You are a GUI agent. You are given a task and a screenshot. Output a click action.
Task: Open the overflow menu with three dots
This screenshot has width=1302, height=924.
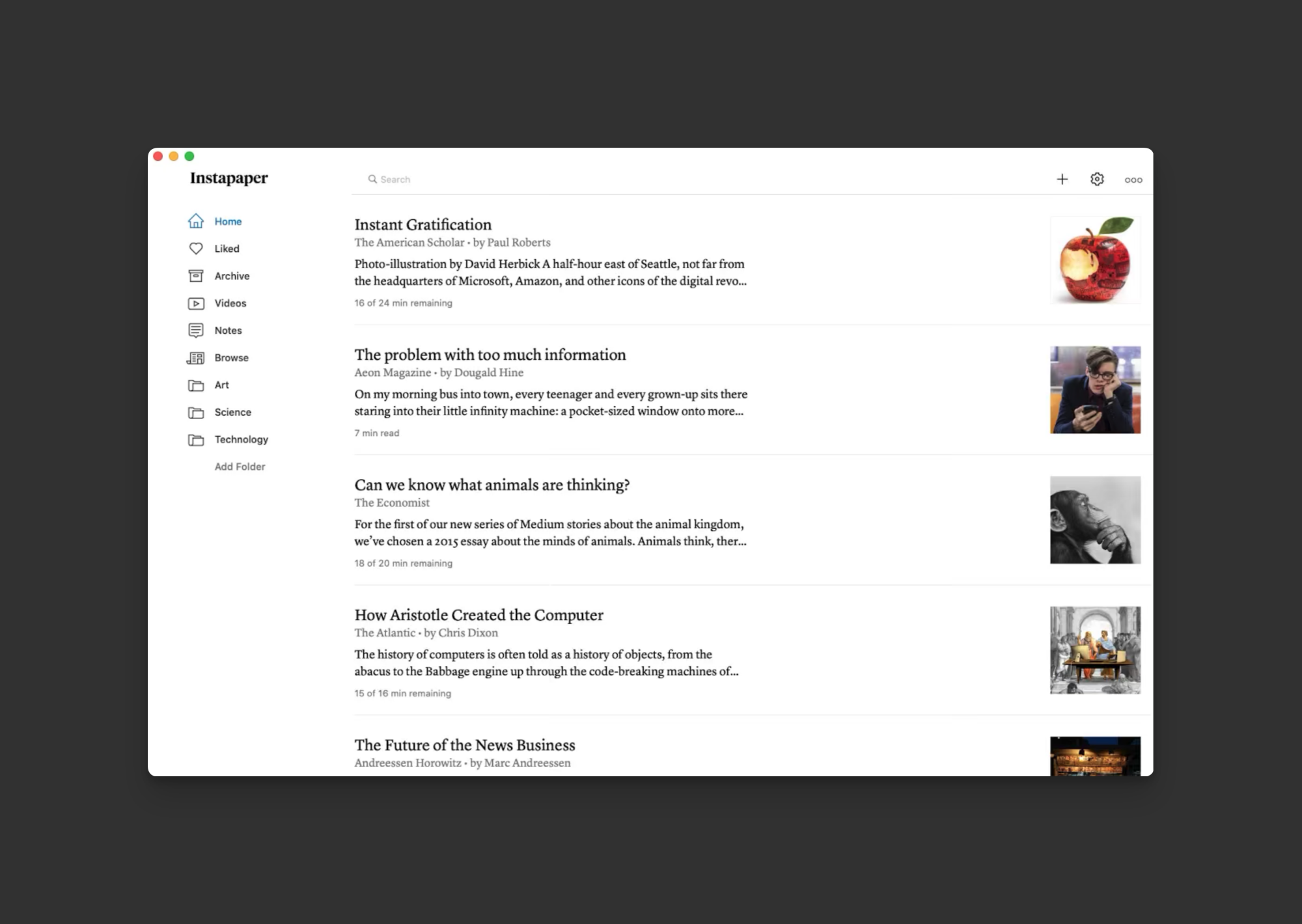coord(1133,180)
